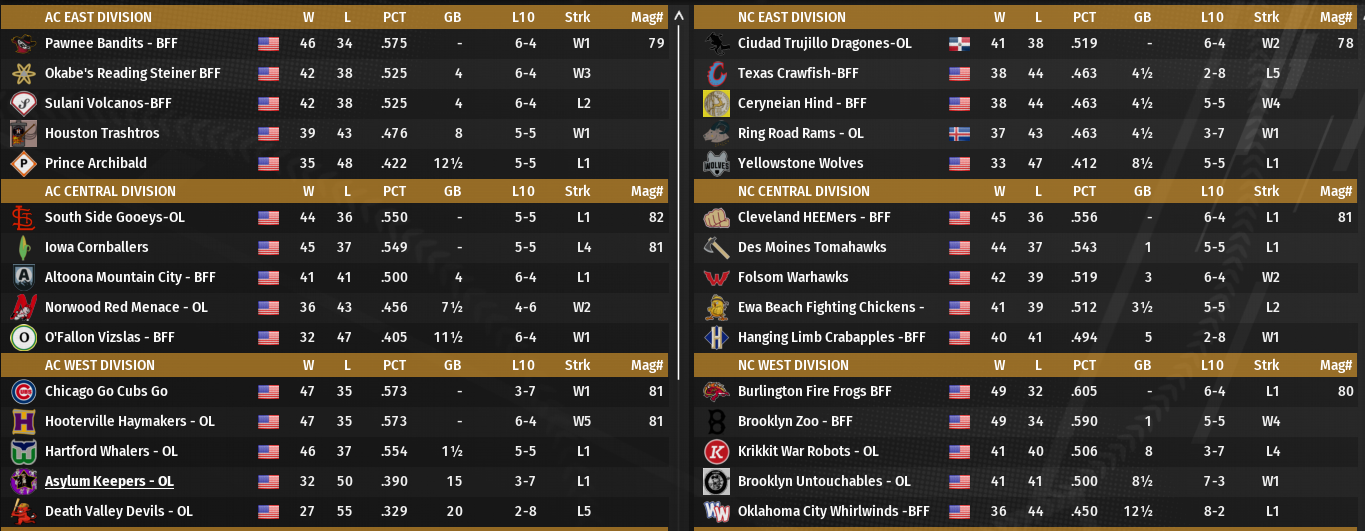This screenshot has height=531, width=1365.
Task: Click the Pawnee Bandits team logo
Action: [x=23, y=43]
